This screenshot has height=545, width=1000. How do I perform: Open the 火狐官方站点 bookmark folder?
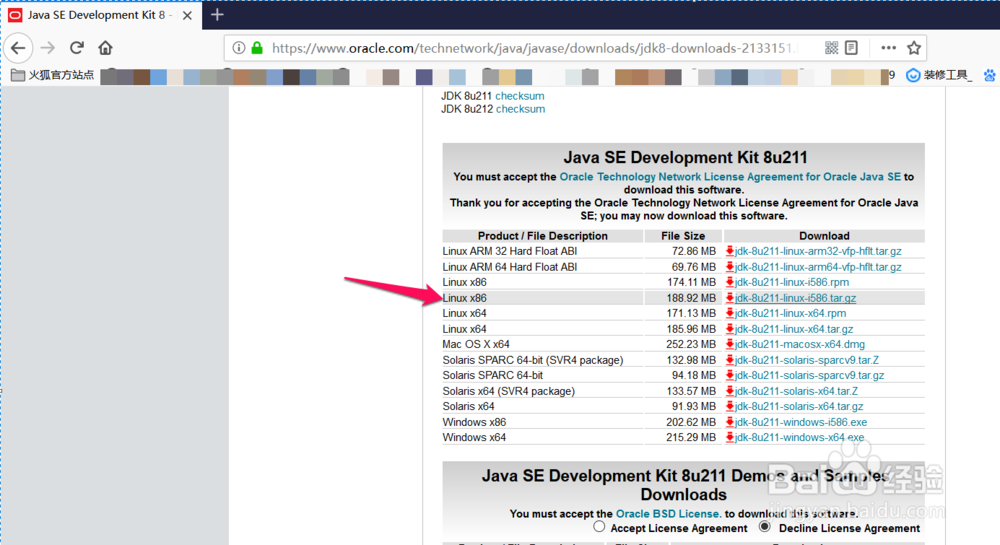(53, 75)
